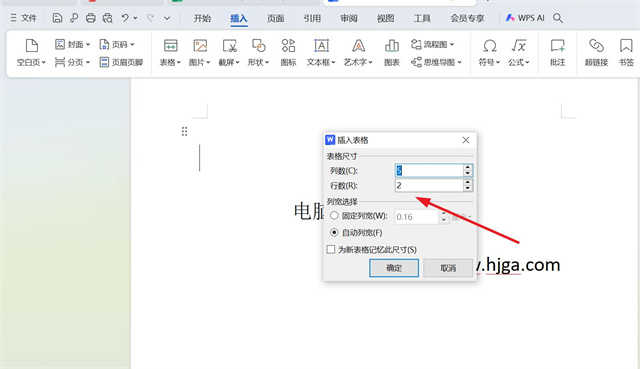The image size is (640, 369).
Task: Switch to the 插入 tab
Action: pyautogui.click(x=239, y=18)
